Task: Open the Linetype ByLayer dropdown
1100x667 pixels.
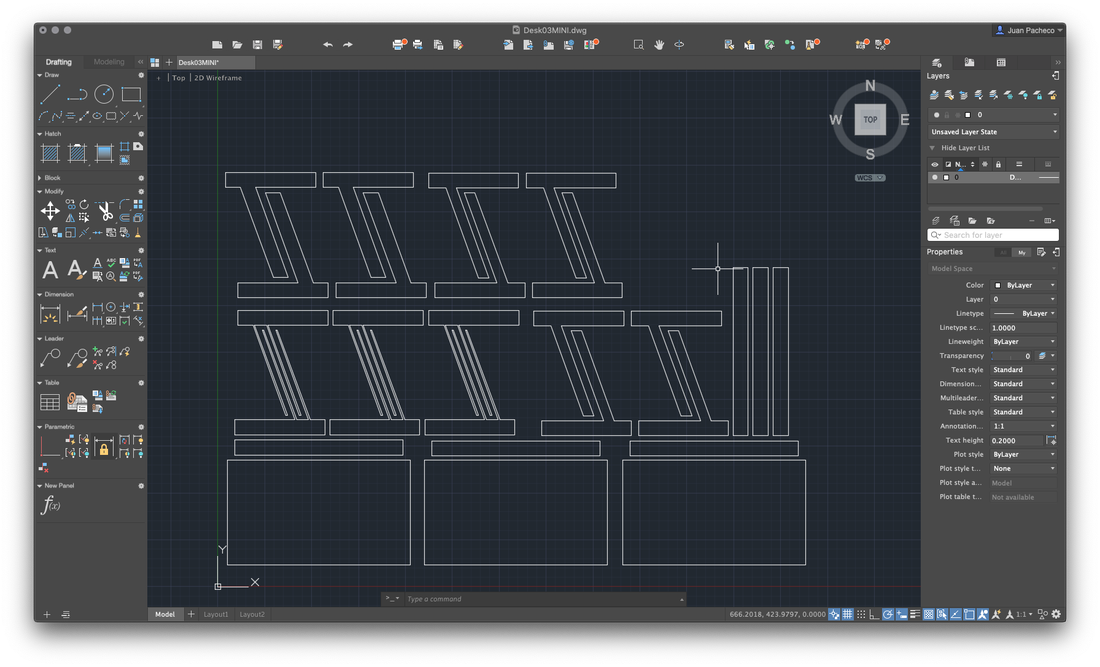Action: pos(1024,314)
